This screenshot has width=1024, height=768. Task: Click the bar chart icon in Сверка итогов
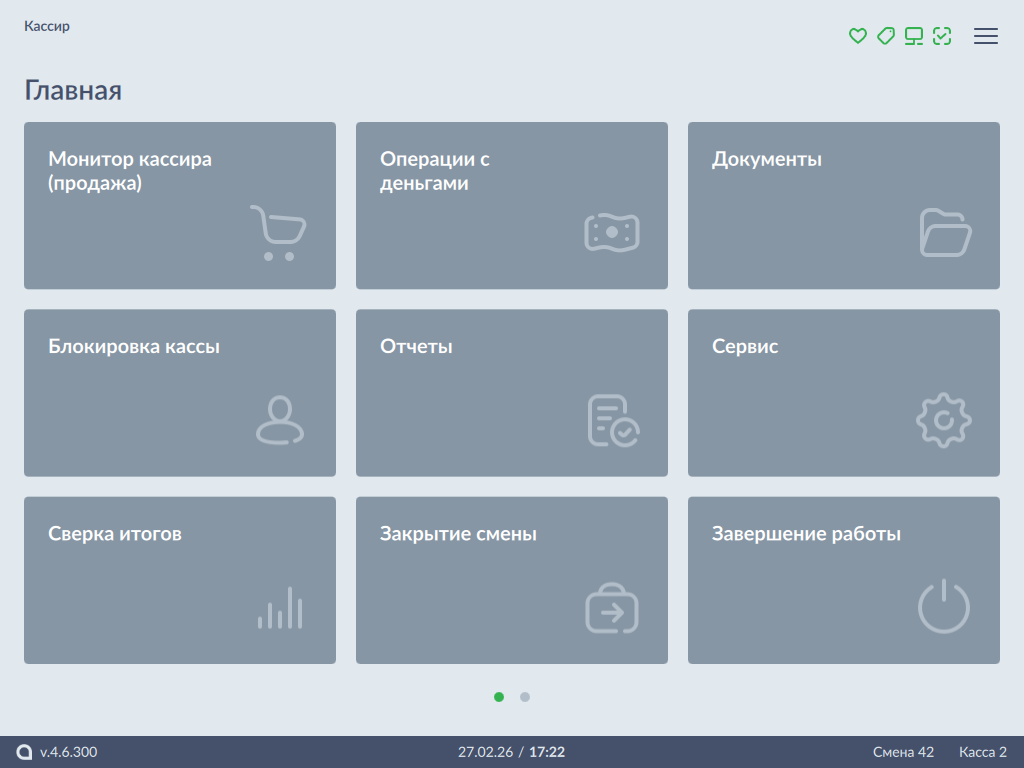click(280, 608)
